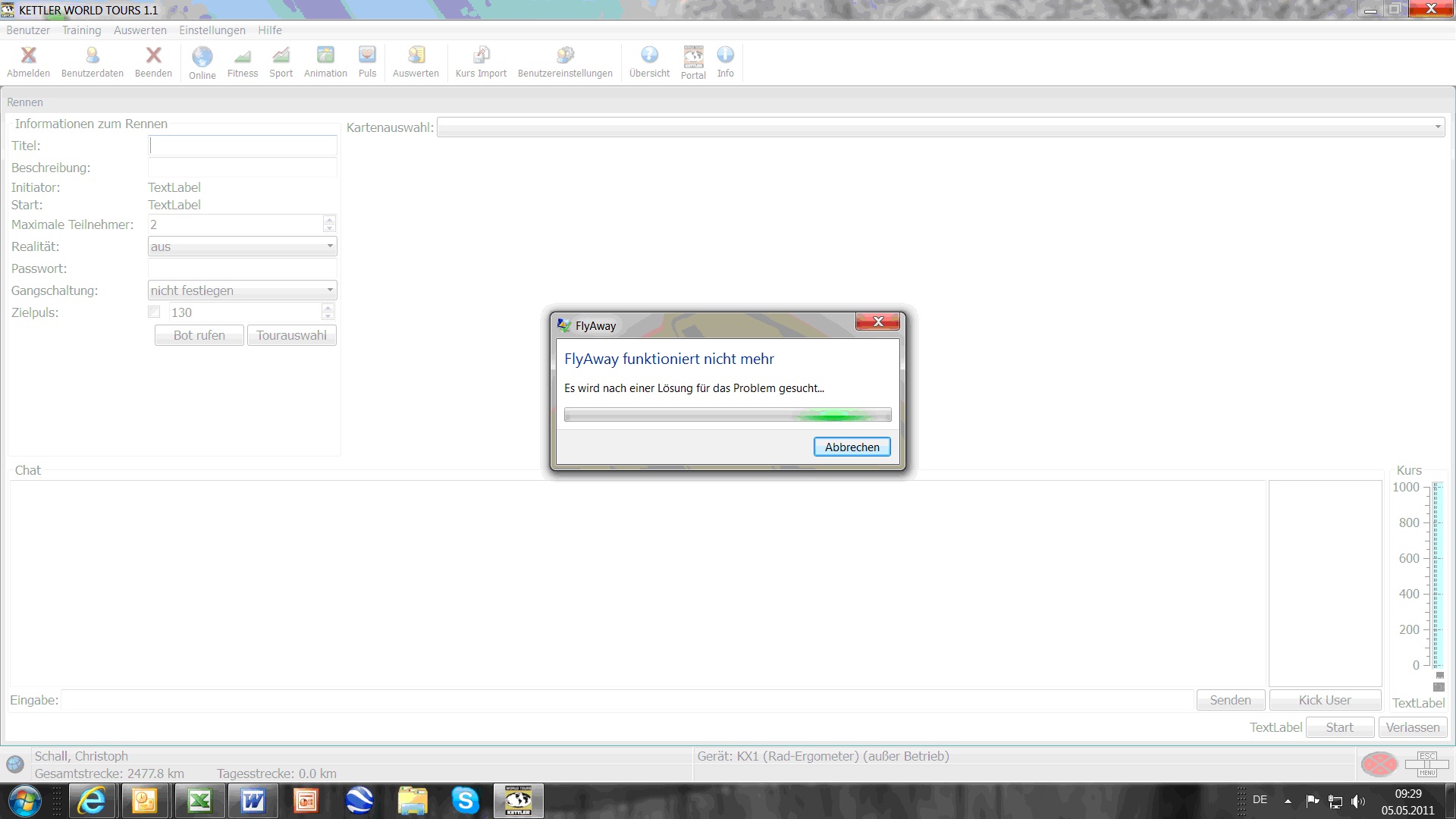
Task: Open Skype from the taskbar
Action: (x=465, y=801)
